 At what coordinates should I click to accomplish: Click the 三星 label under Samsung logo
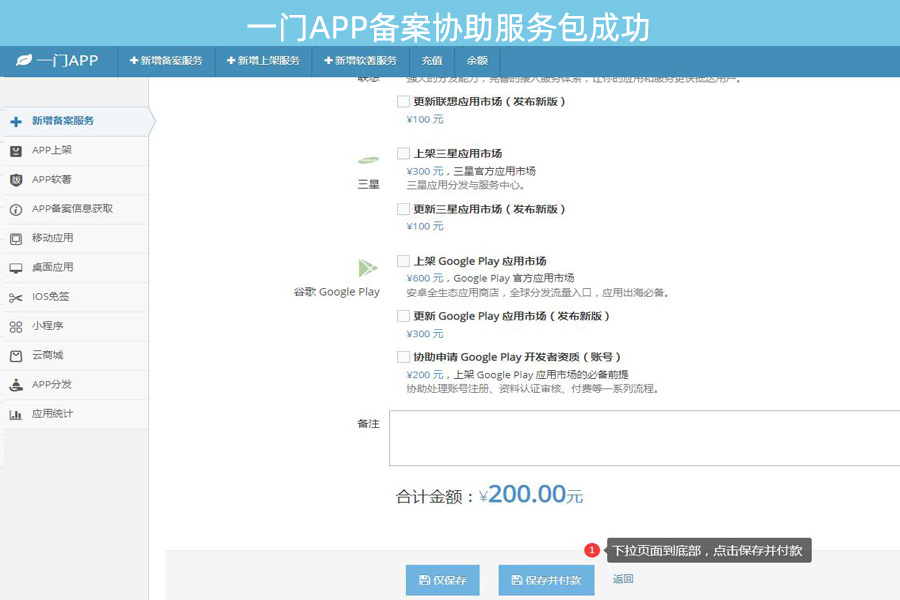(x=368, y=184)
